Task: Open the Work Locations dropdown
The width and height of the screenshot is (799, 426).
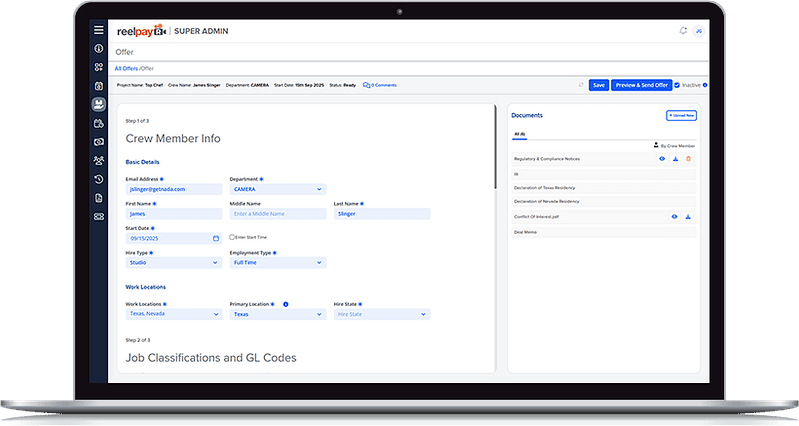Action: tap(174, 314)
